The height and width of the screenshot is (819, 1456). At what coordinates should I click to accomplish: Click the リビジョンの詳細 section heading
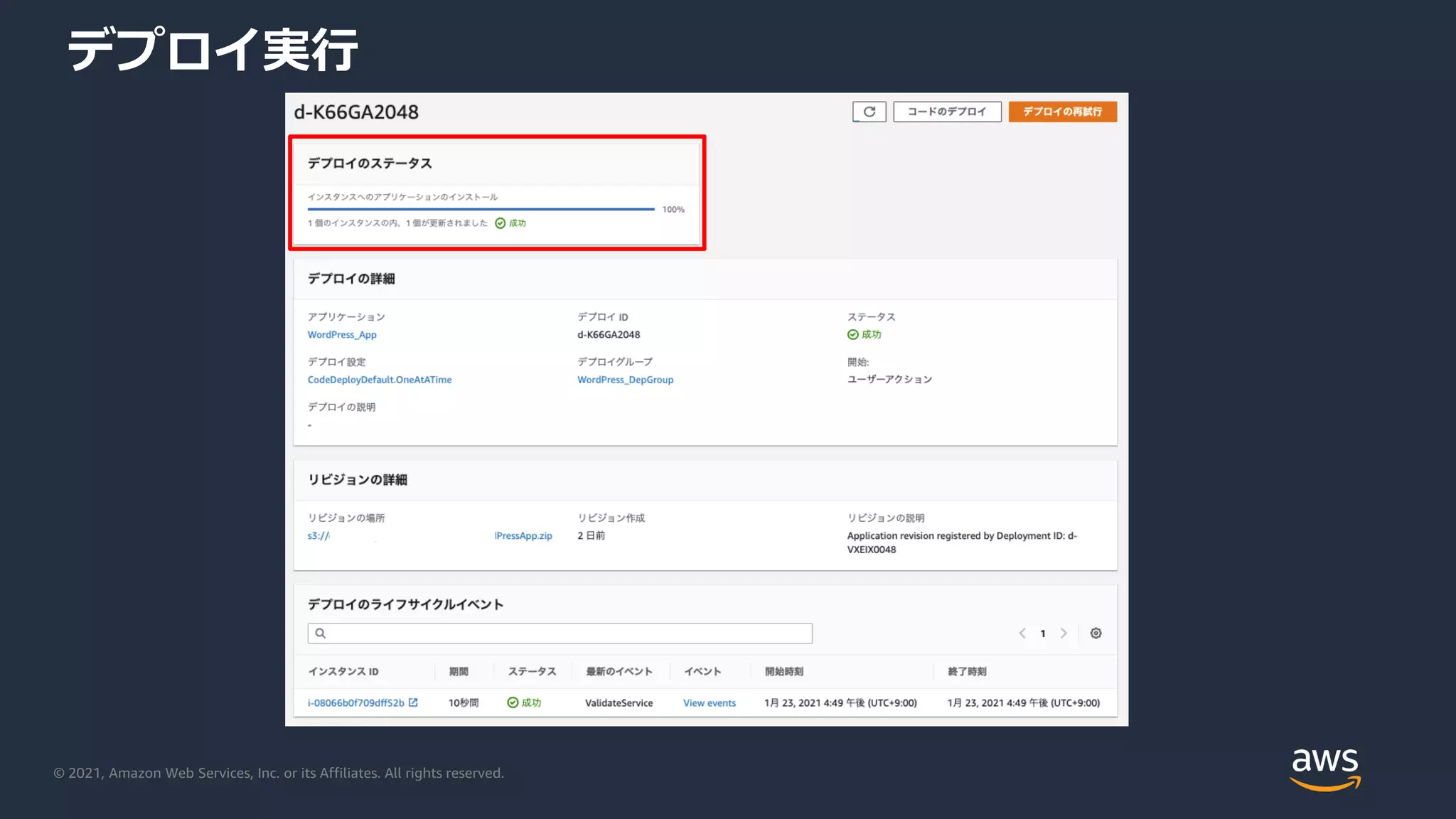tap(358, 480)
